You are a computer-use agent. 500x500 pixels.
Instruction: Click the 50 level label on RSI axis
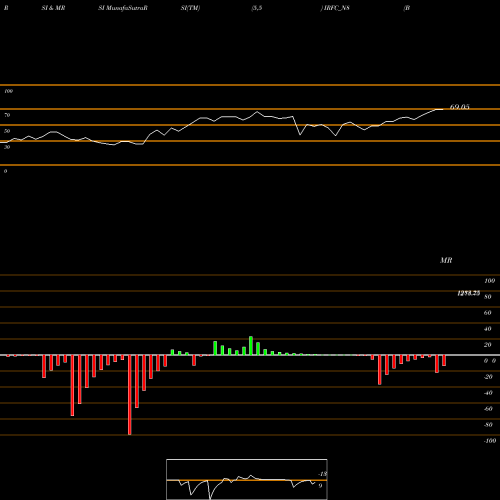[7, 131]
